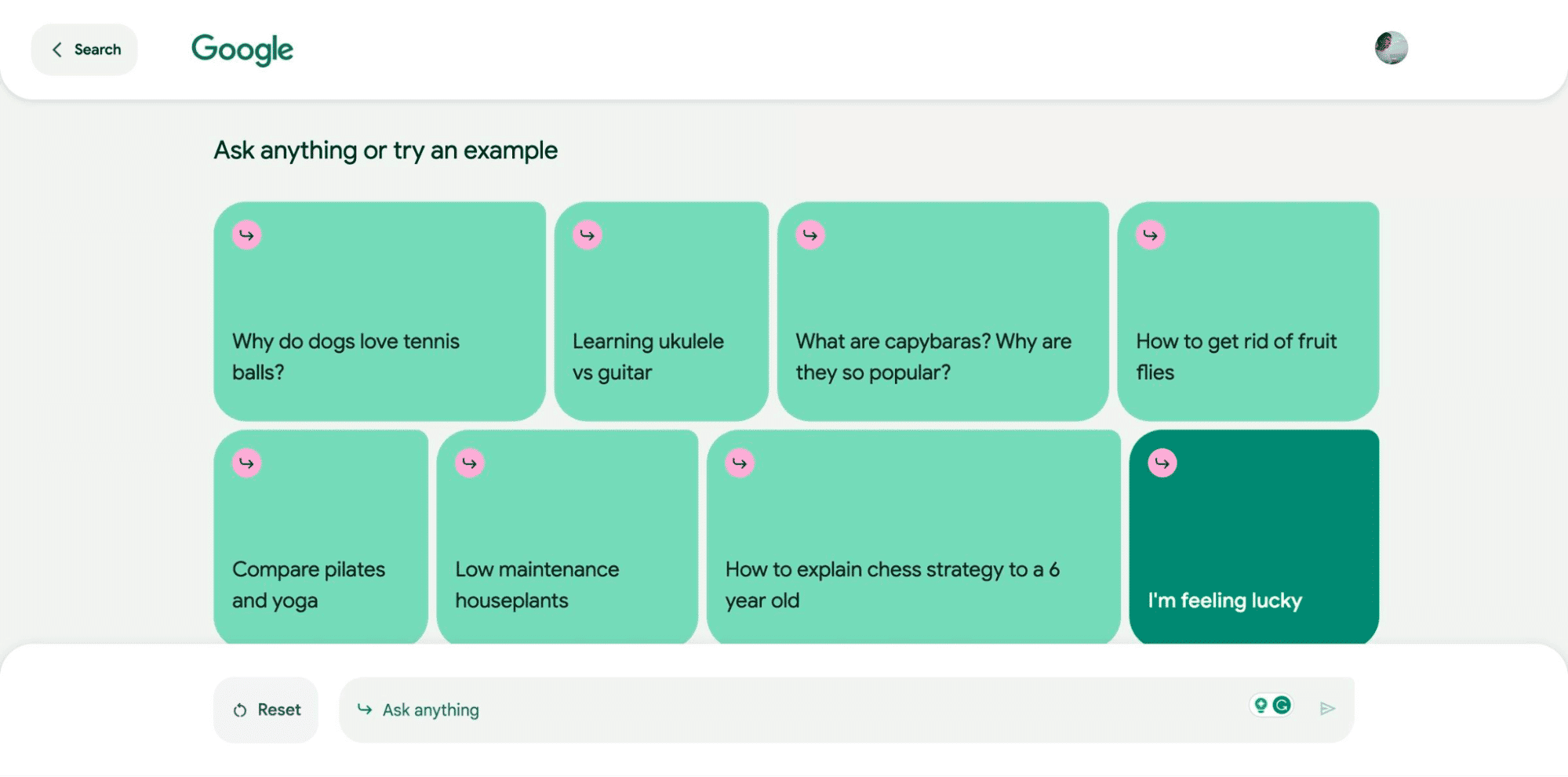Click the pink arrow on the fruit flies card
Viewport: 1568px width, 777px height.
point(1148,234)
